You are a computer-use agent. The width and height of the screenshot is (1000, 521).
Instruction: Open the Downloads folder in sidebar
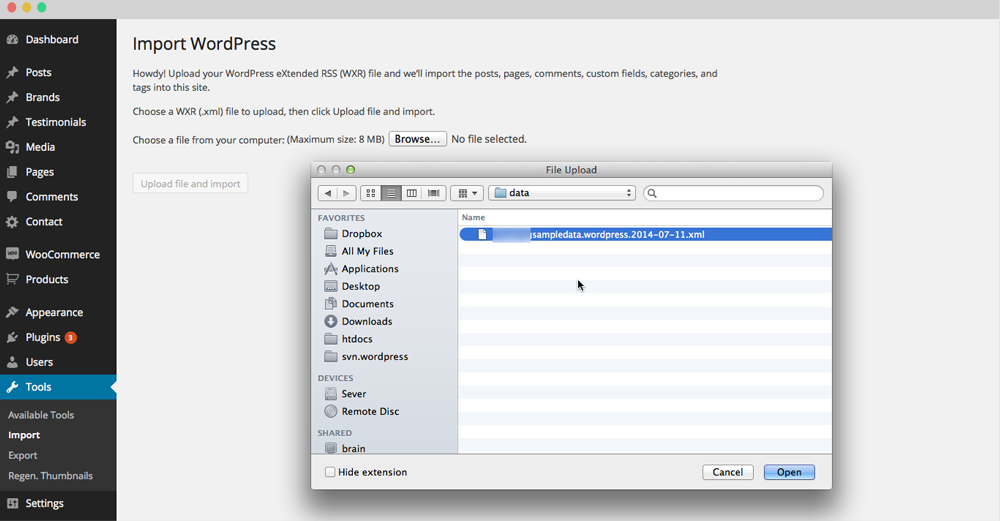(x=366, y=321)
